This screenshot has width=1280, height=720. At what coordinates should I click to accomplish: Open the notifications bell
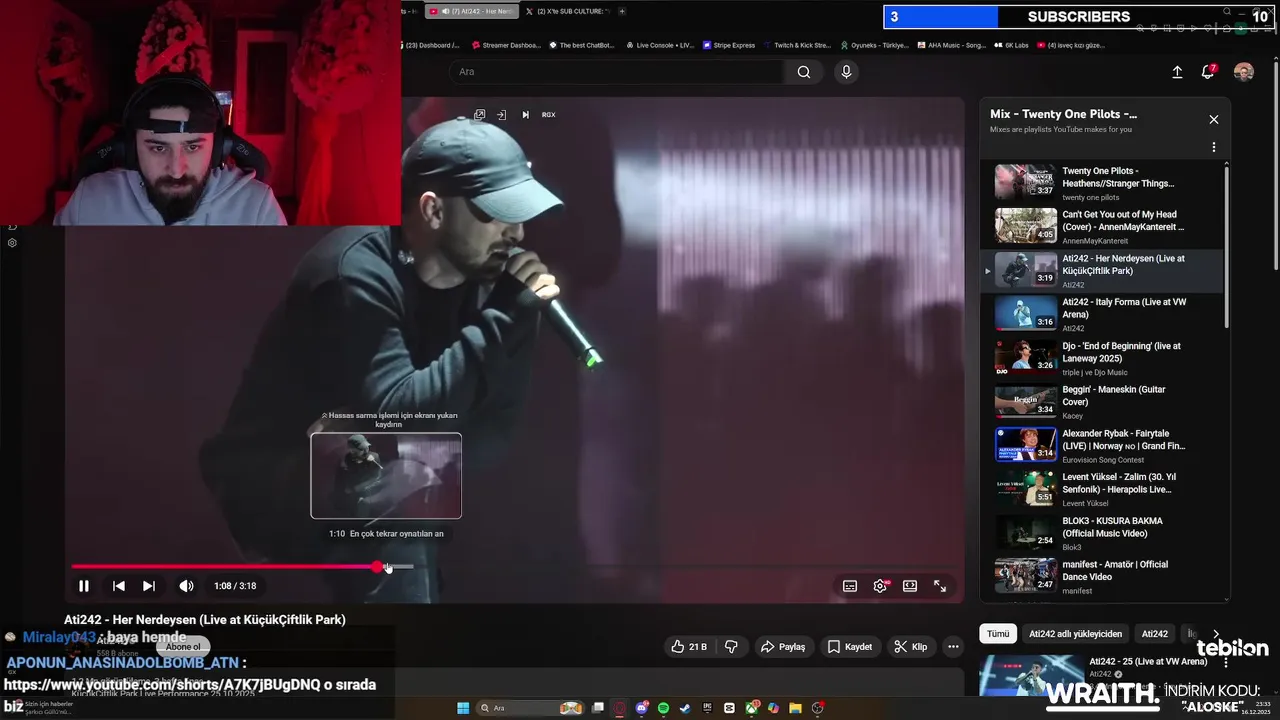click(x=1208, y=72)
